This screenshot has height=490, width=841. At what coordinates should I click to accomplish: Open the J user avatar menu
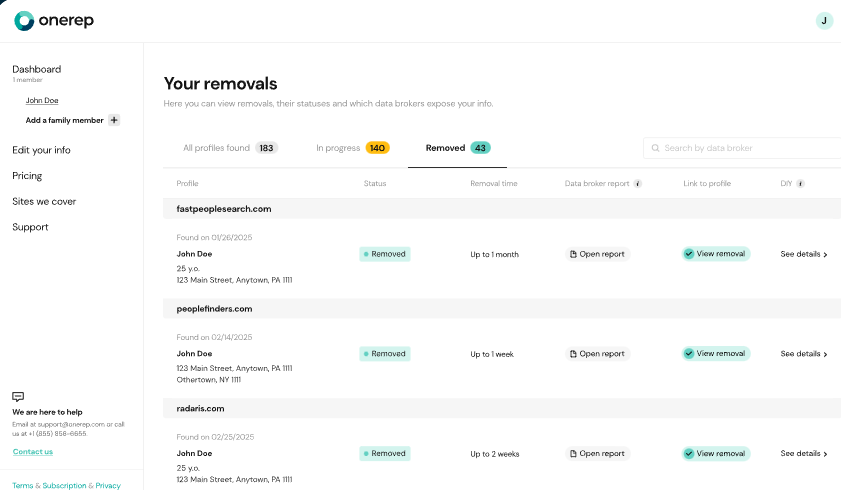(x=824, y=20)
